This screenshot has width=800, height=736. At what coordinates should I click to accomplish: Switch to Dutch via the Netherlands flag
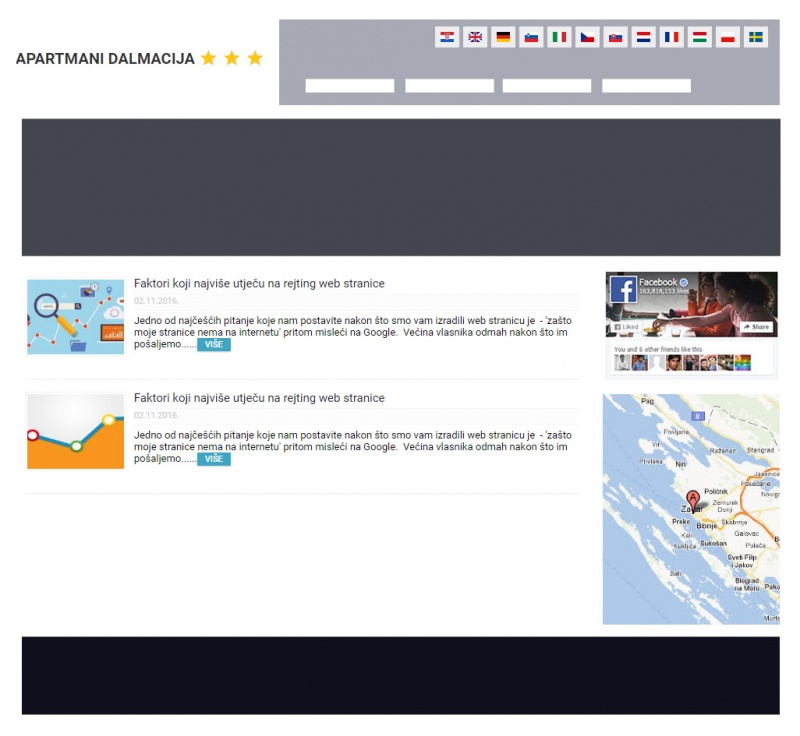click(644, 38)
